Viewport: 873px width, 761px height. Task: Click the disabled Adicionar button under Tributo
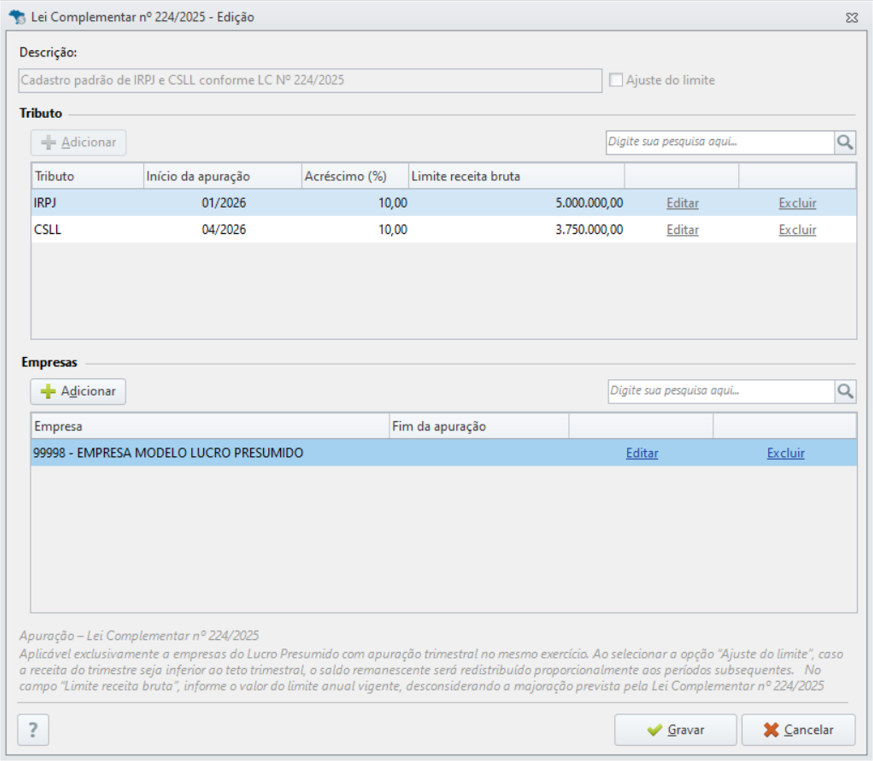point(78,143)
